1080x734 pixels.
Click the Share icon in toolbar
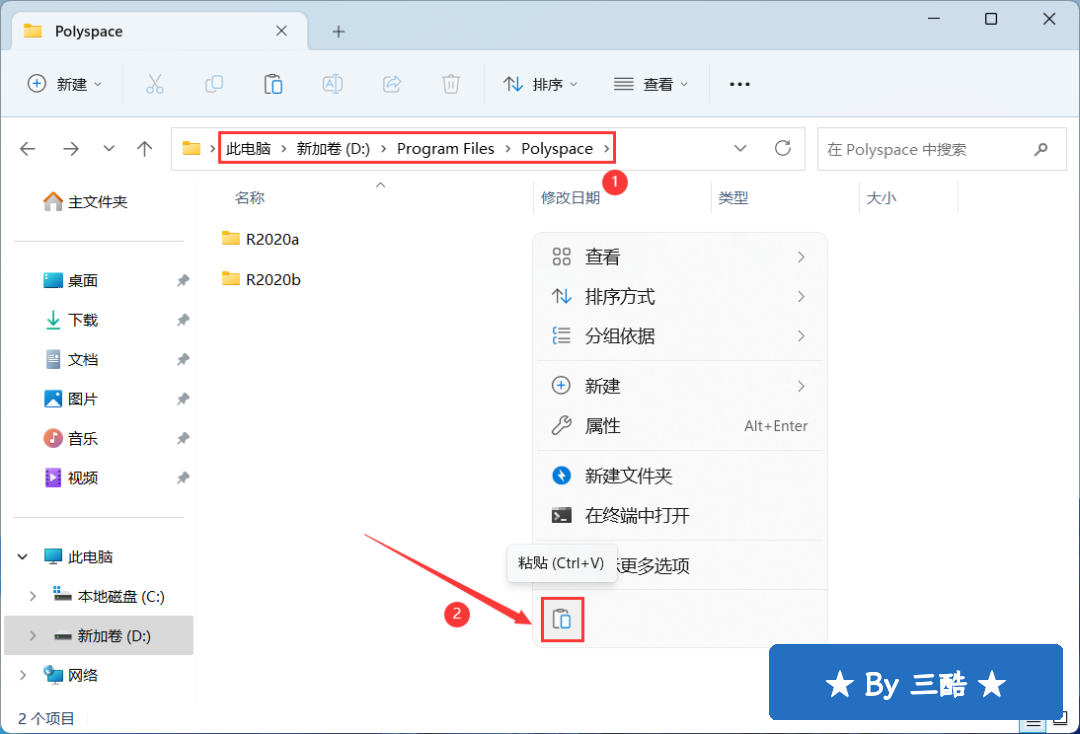(392, 84)
